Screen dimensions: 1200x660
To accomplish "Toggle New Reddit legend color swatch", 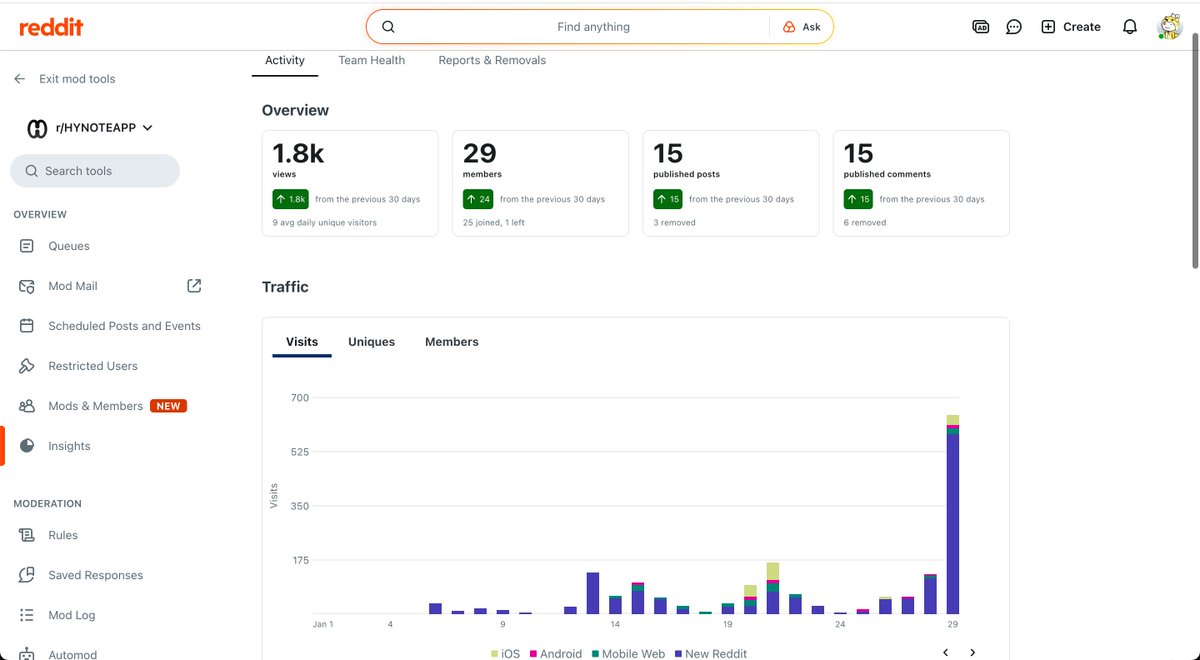I will [679, 654].
